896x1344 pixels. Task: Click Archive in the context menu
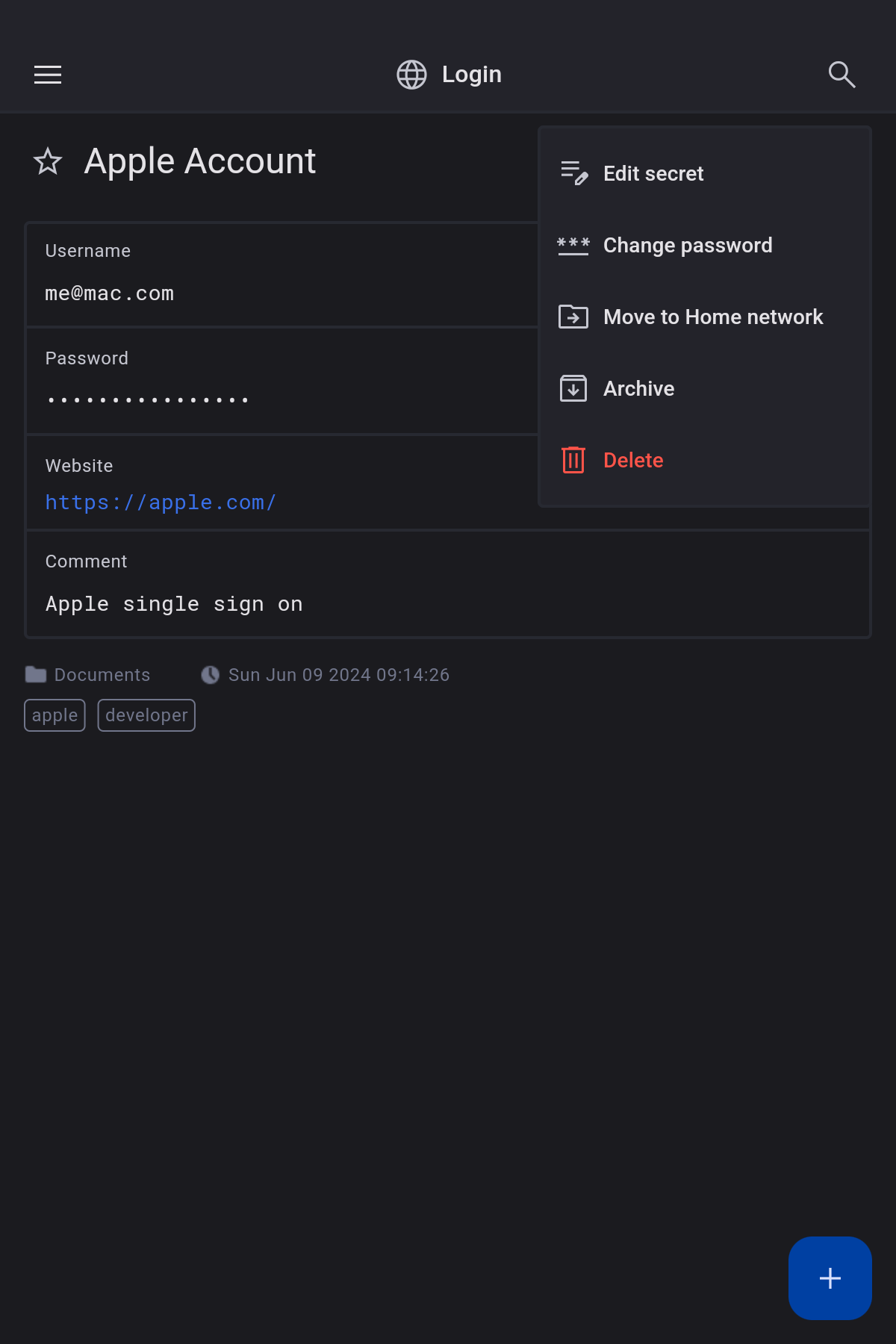tap(638, 389)
